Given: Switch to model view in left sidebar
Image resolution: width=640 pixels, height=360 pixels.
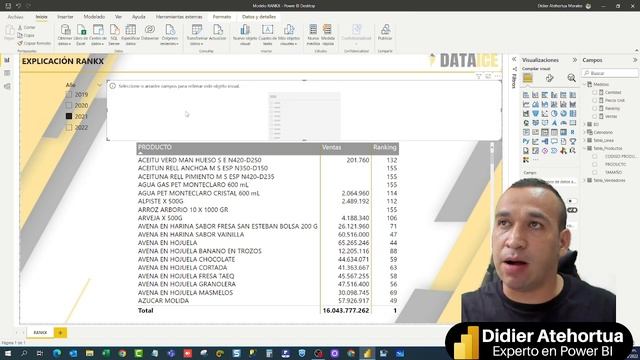Looking at the screenshot, I should 7,86.
